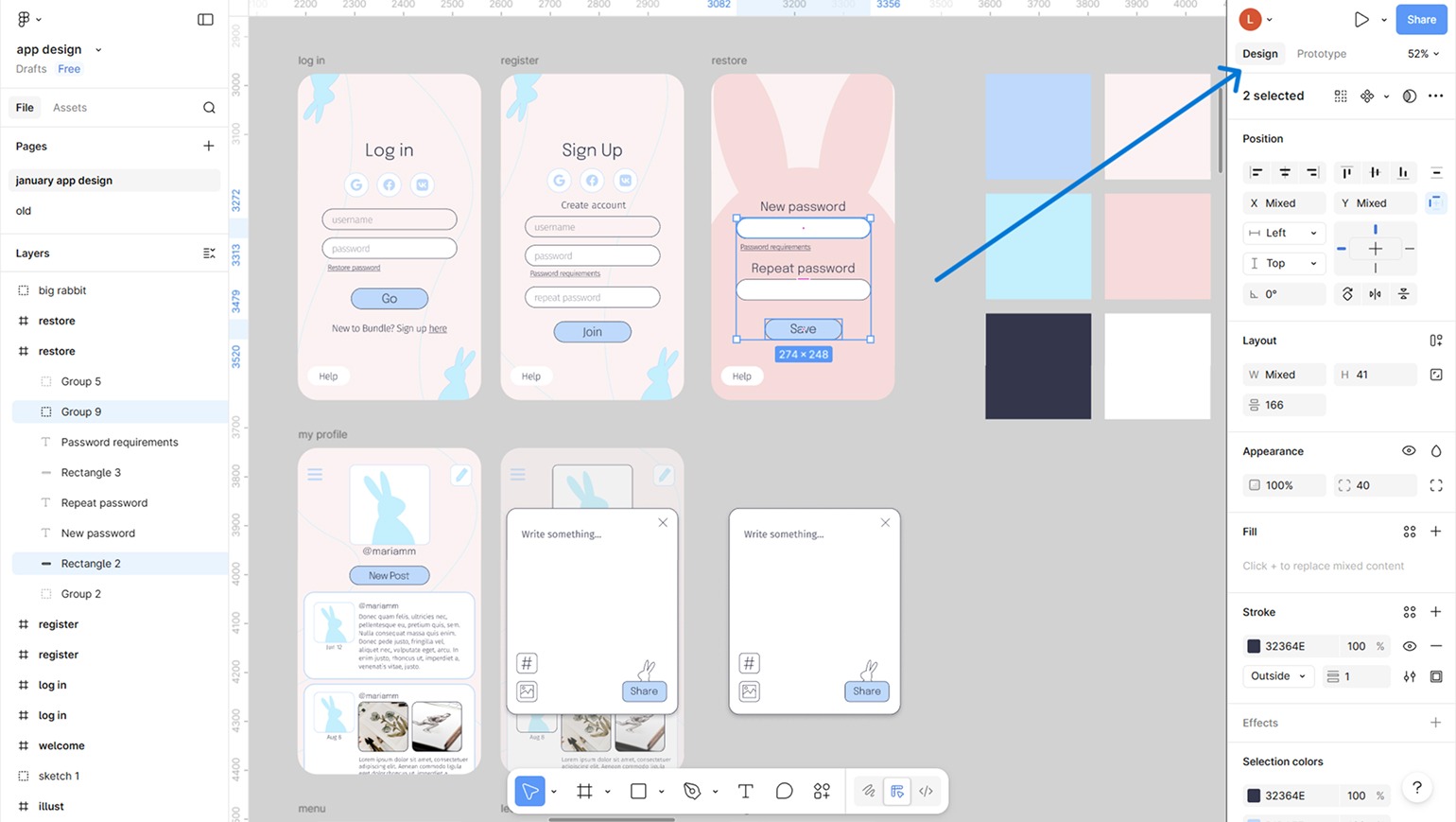Open the zoom level 52% dropdown
This screenshot has width=1456, height=822.
(x=1423, y=54)
